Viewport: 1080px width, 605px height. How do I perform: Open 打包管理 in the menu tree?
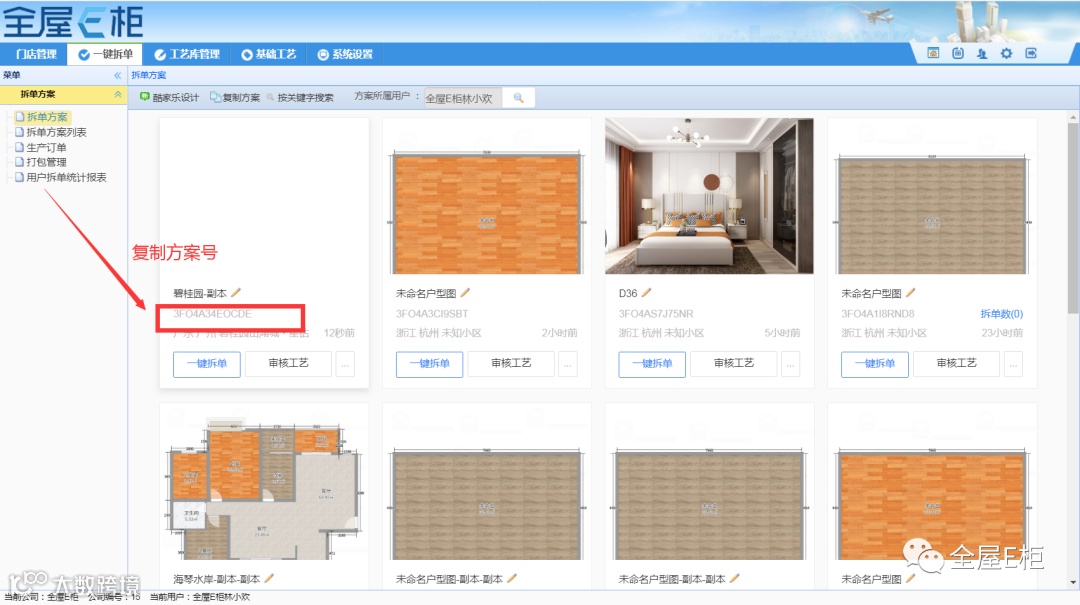coord(41,163)
